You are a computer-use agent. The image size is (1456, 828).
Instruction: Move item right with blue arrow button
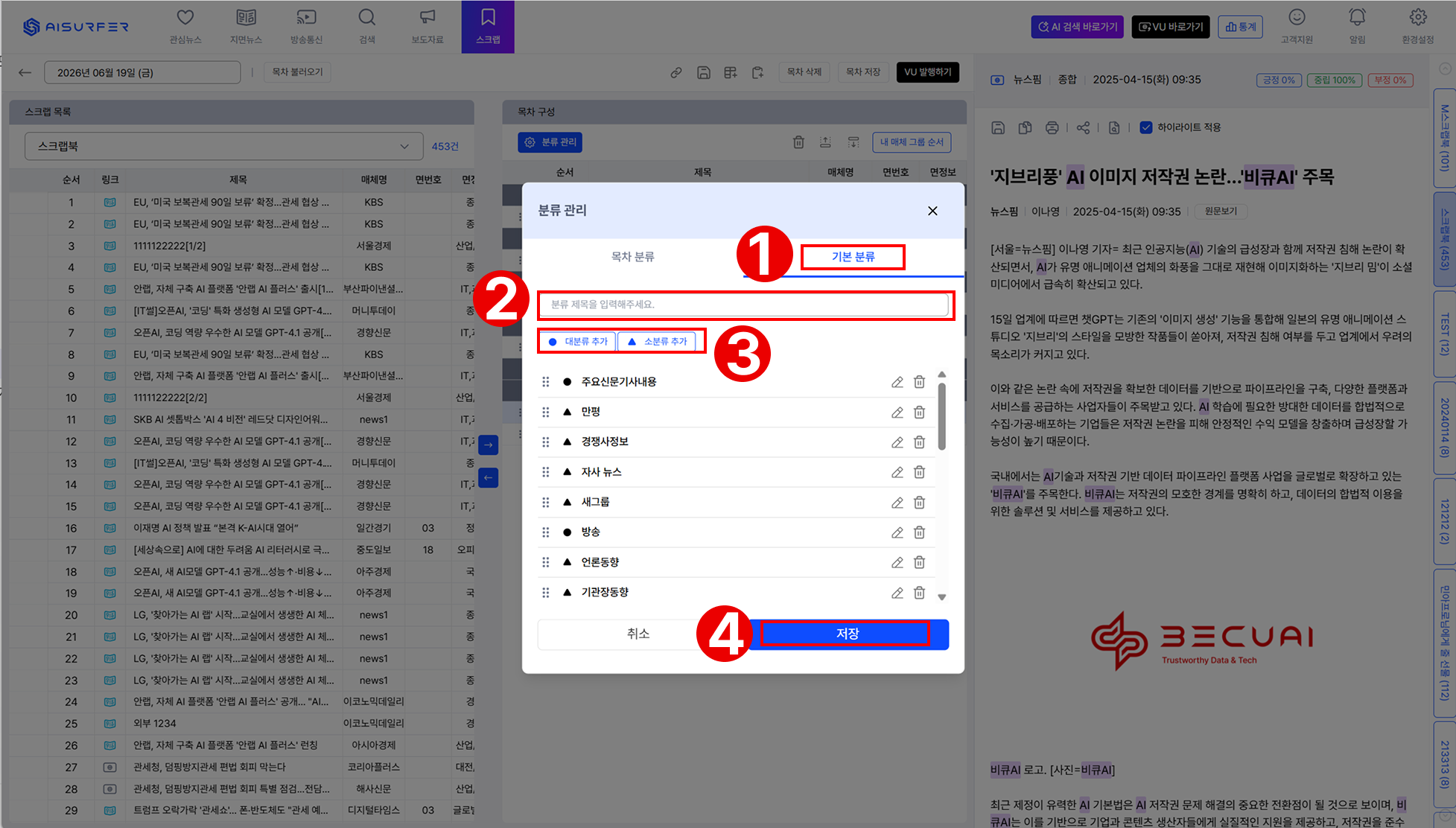[489, 445]
